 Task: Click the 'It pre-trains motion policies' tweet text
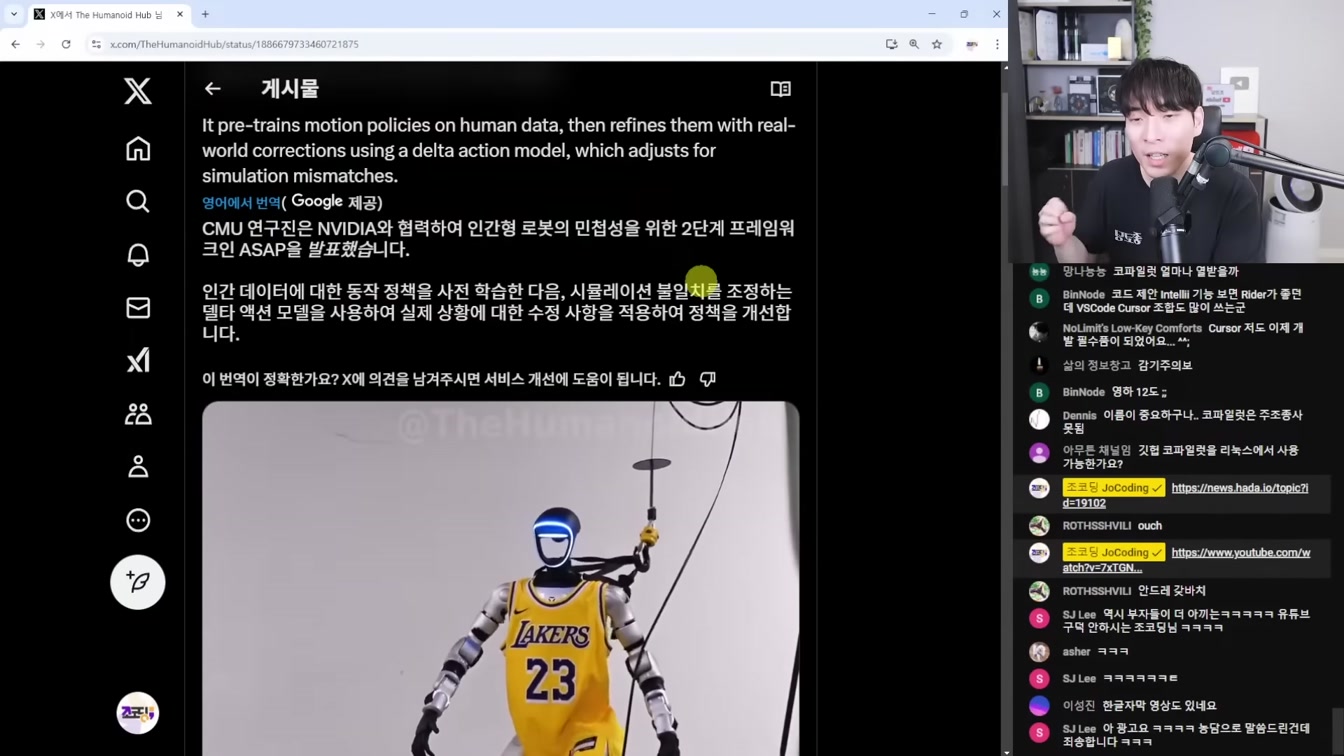pyautogui.click(x=499, y=150)
